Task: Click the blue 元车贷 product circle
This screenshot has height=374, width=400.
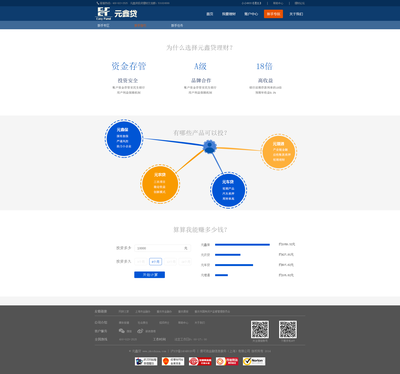Action: click(228, 190)
